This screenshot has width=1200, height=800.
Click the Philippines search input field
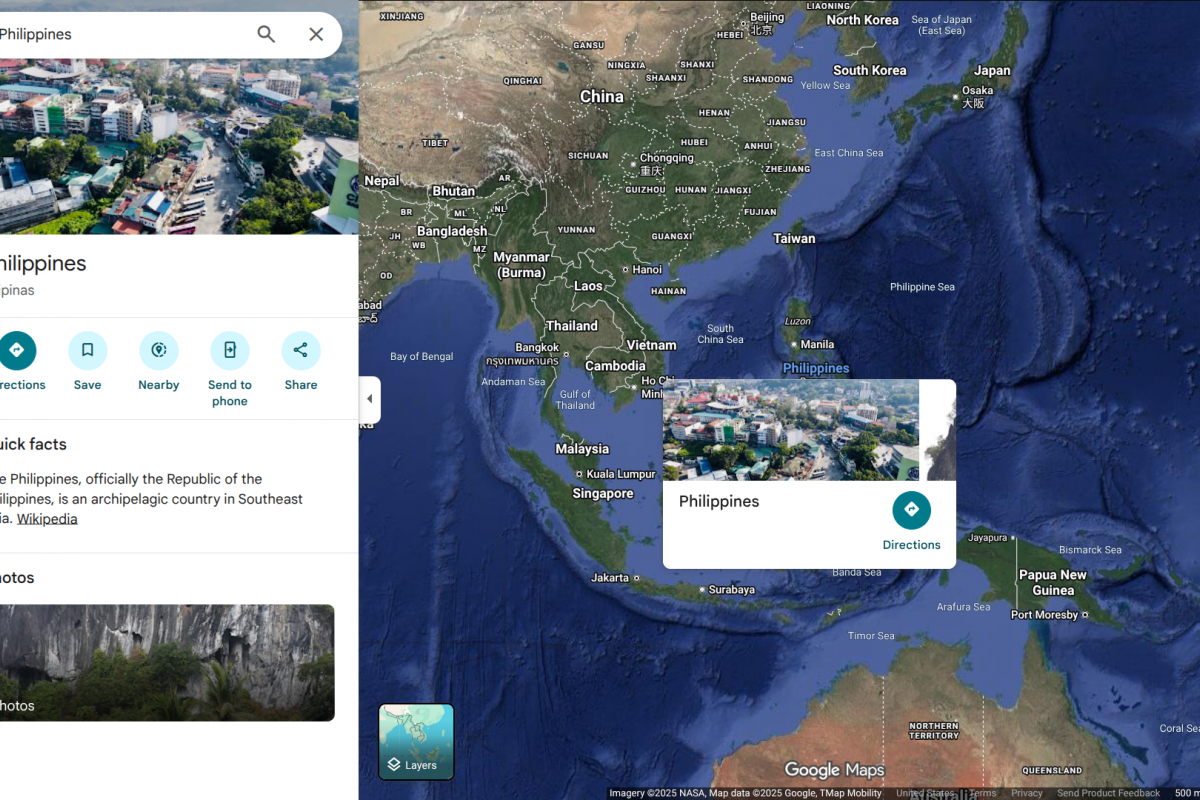120,34
